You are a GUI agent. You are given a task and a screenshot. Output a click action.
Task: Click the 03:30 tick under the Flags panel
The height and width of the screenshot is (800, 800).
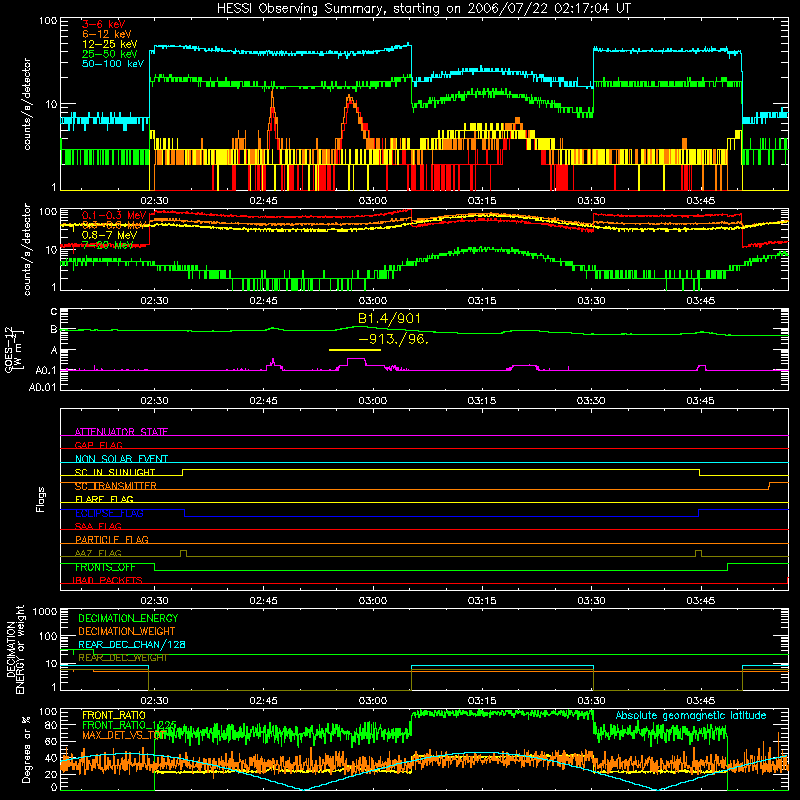coord(591,601)
